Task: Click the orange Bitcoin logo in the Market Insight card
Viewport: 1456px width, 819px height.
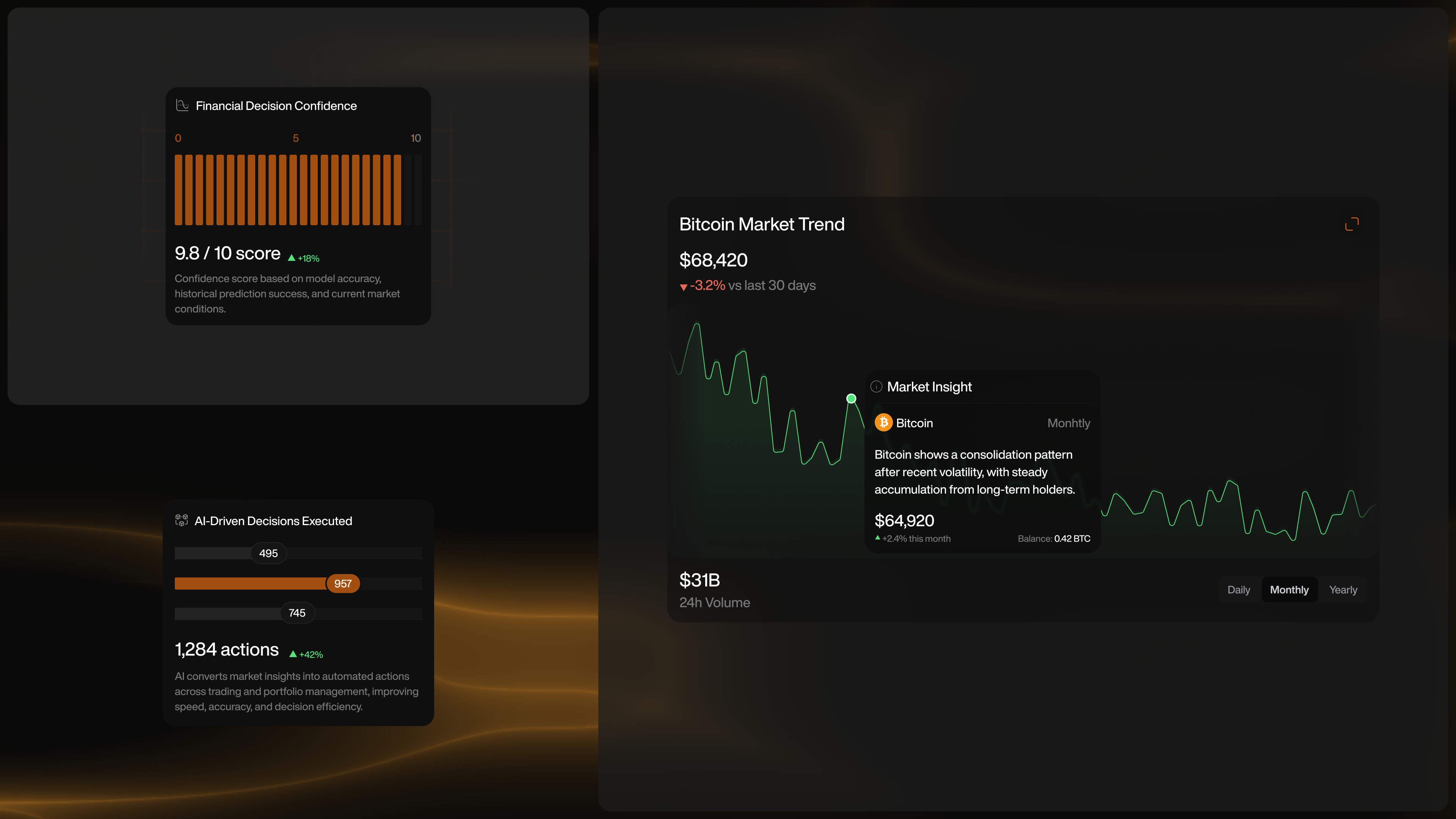Action: (x=883, y=422)
